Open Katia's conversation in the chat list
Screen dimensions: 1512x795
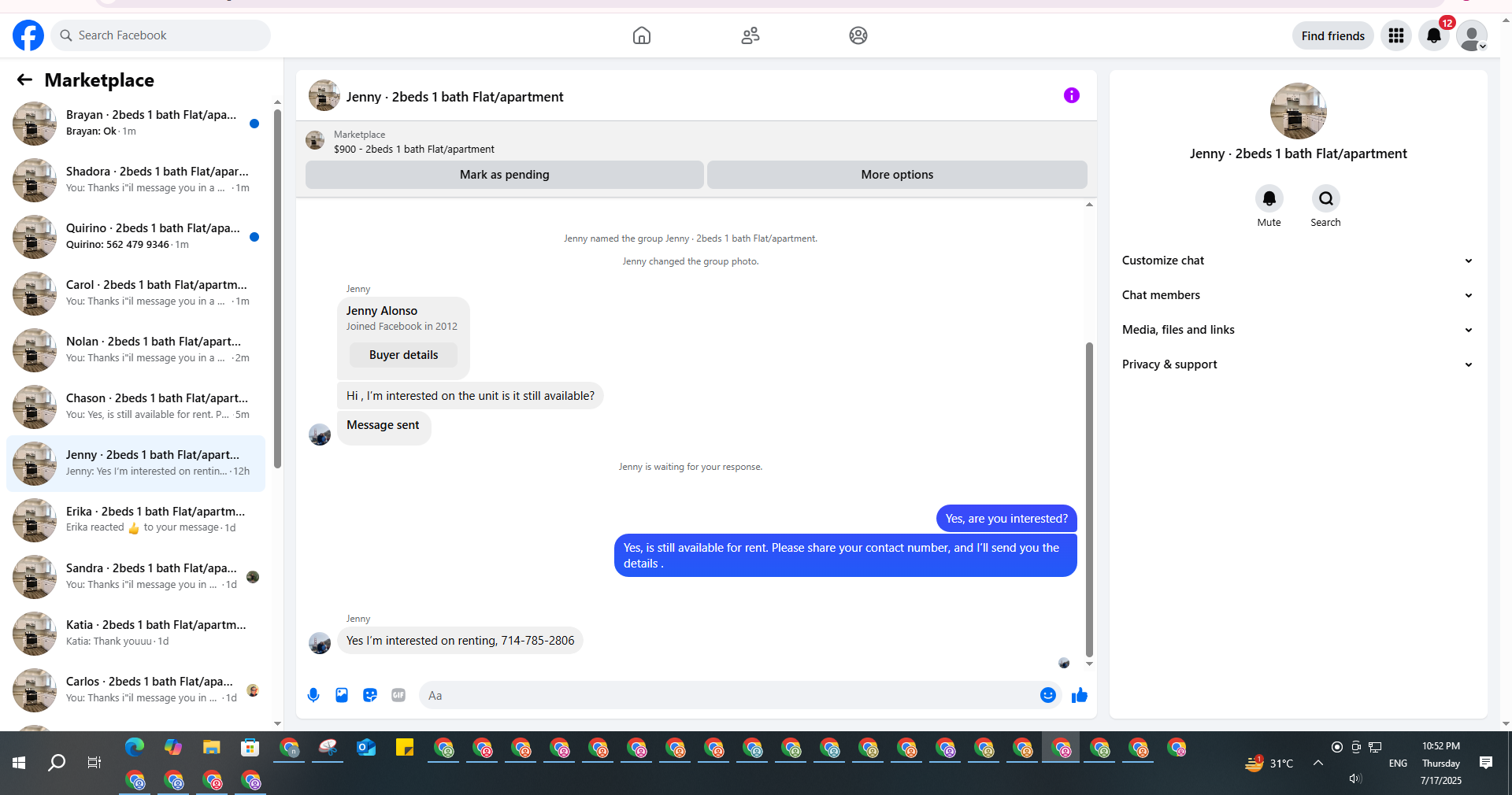point(136,633)
